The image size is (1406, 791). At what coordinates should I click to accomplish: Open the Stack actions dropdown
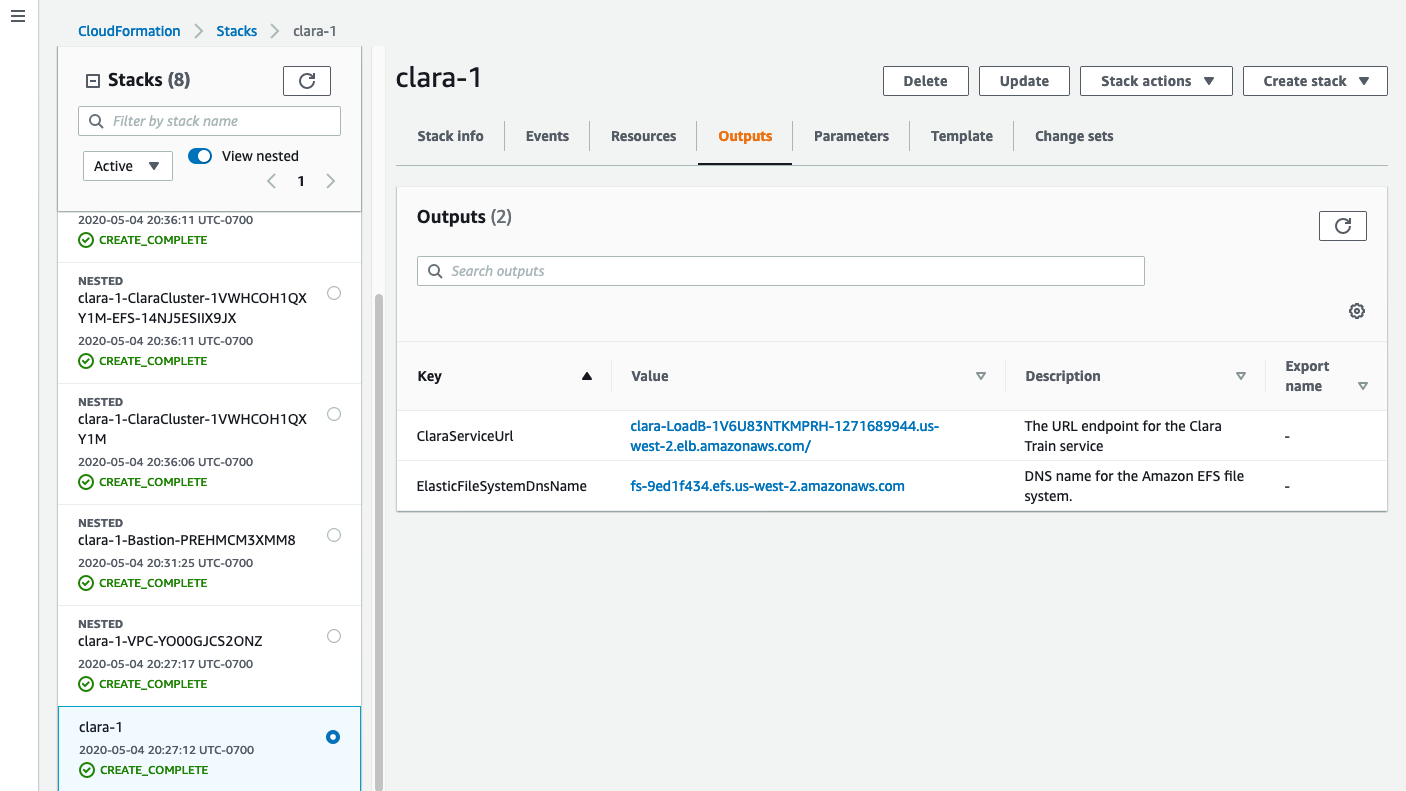pos(1158,81)
